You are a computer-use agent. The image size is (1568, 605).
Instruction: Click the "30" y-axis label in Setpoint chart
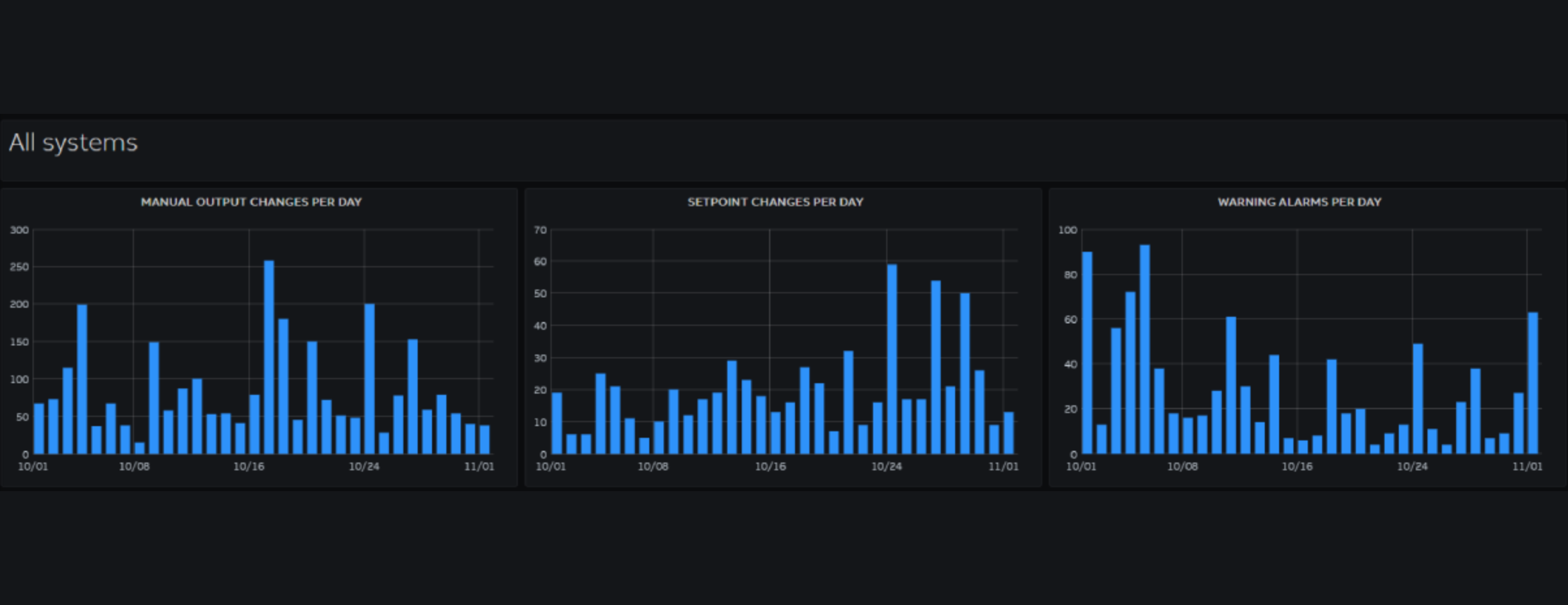click(540, 358)
